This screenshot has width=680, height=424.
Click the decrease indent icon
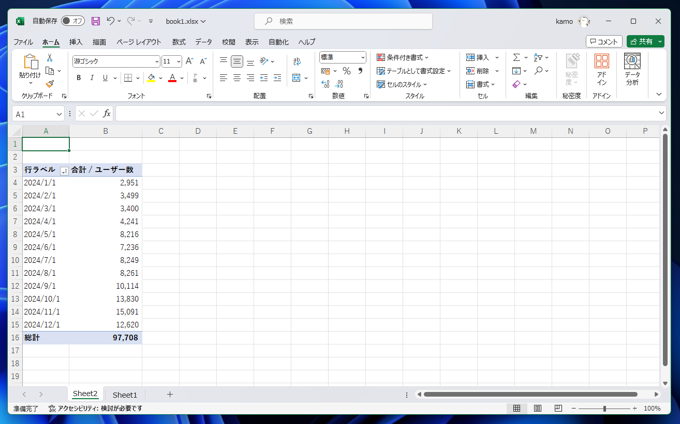click(264, 78)
